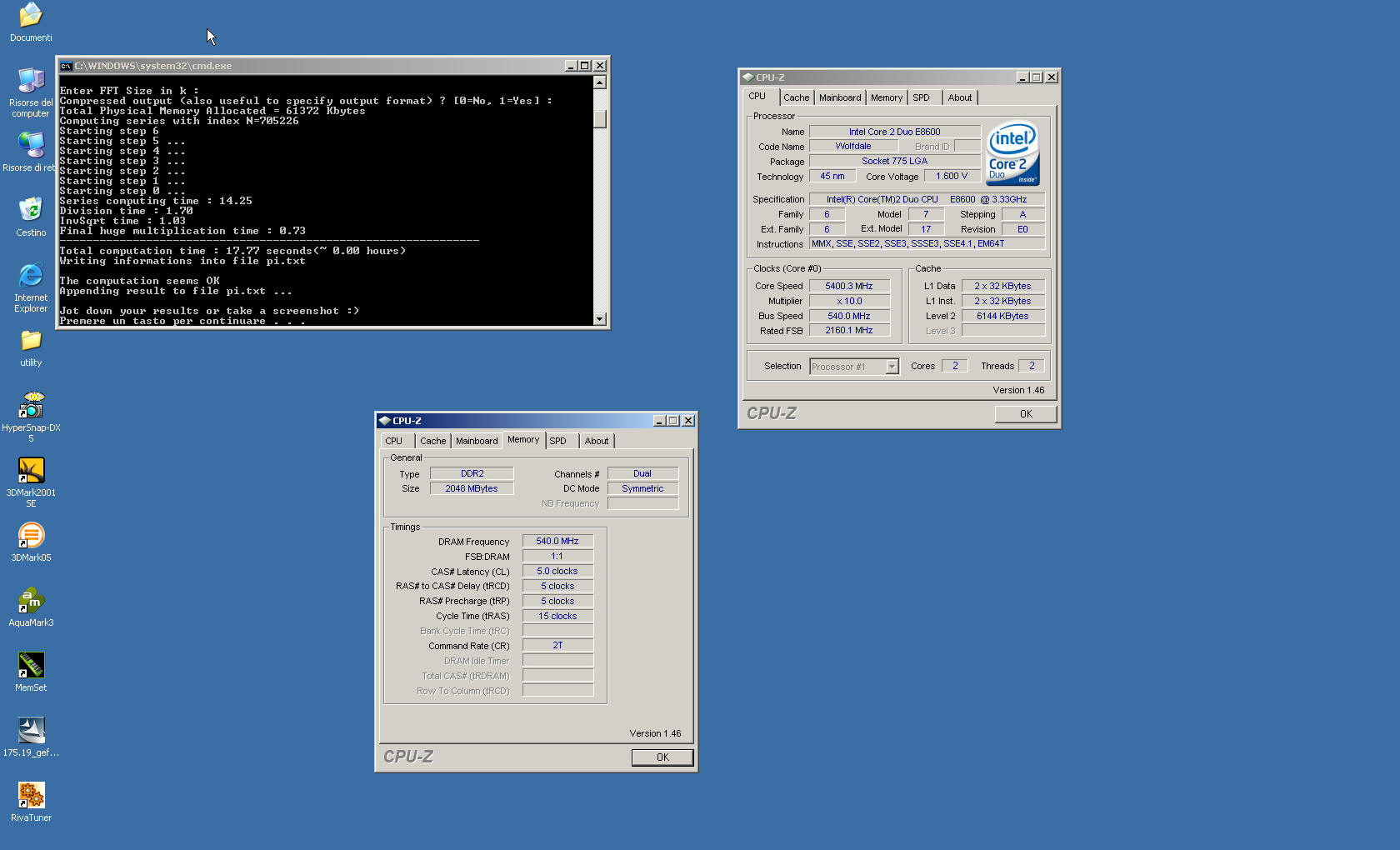Click the DRAM Frequency 540.0 MHz value
This screenshot has width=1400, height=850.
coord(557,542)
